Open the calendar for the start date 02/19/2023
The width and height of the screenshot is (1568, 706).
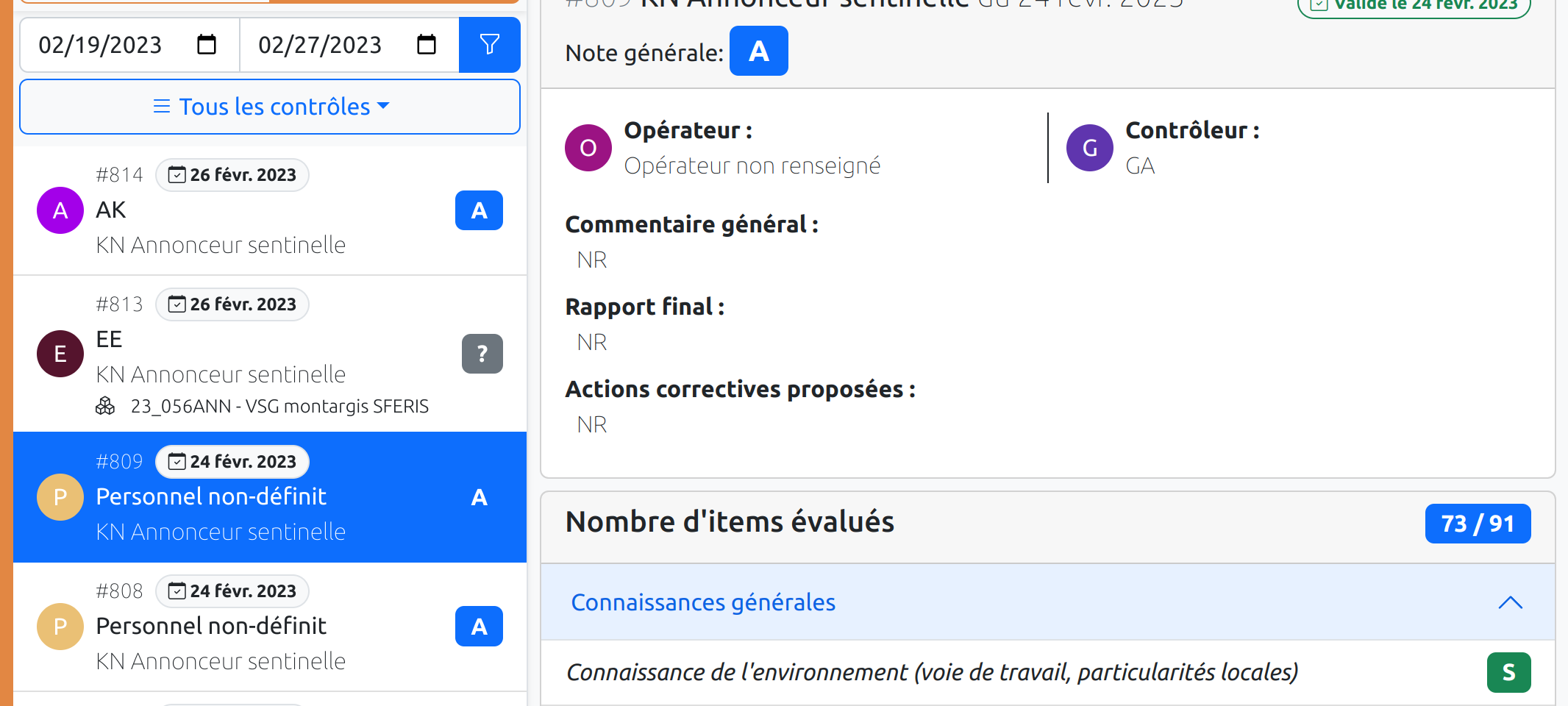point(207,45)
